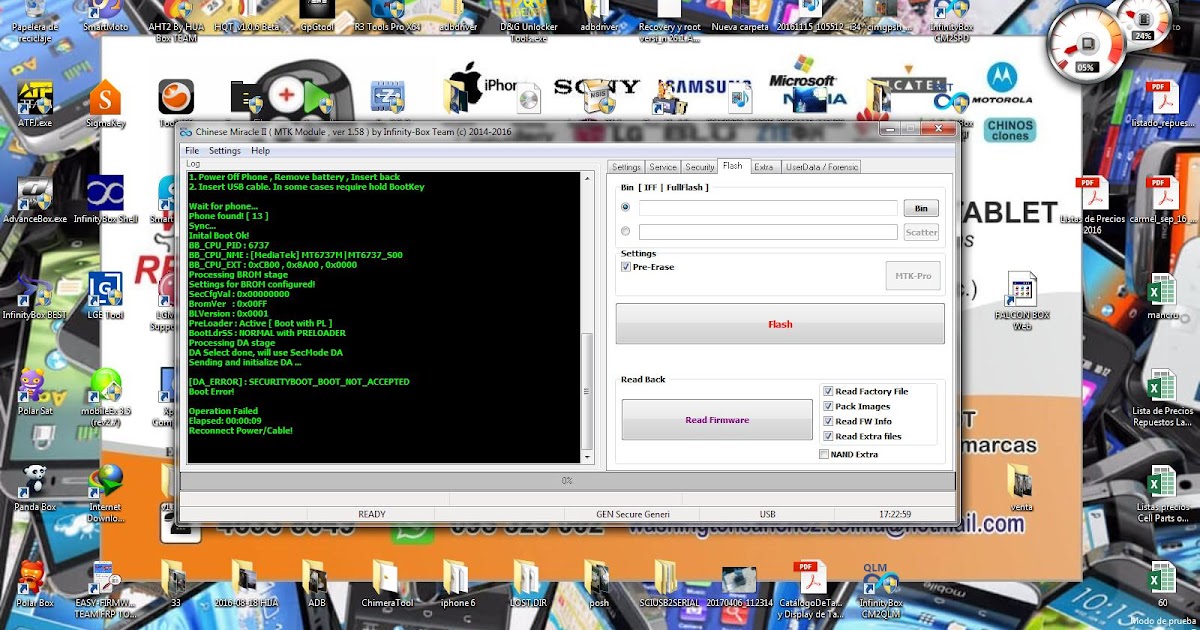Open the mancro Excel file icon
This screenshot has height=630, width=1200.
point(1162,295)
